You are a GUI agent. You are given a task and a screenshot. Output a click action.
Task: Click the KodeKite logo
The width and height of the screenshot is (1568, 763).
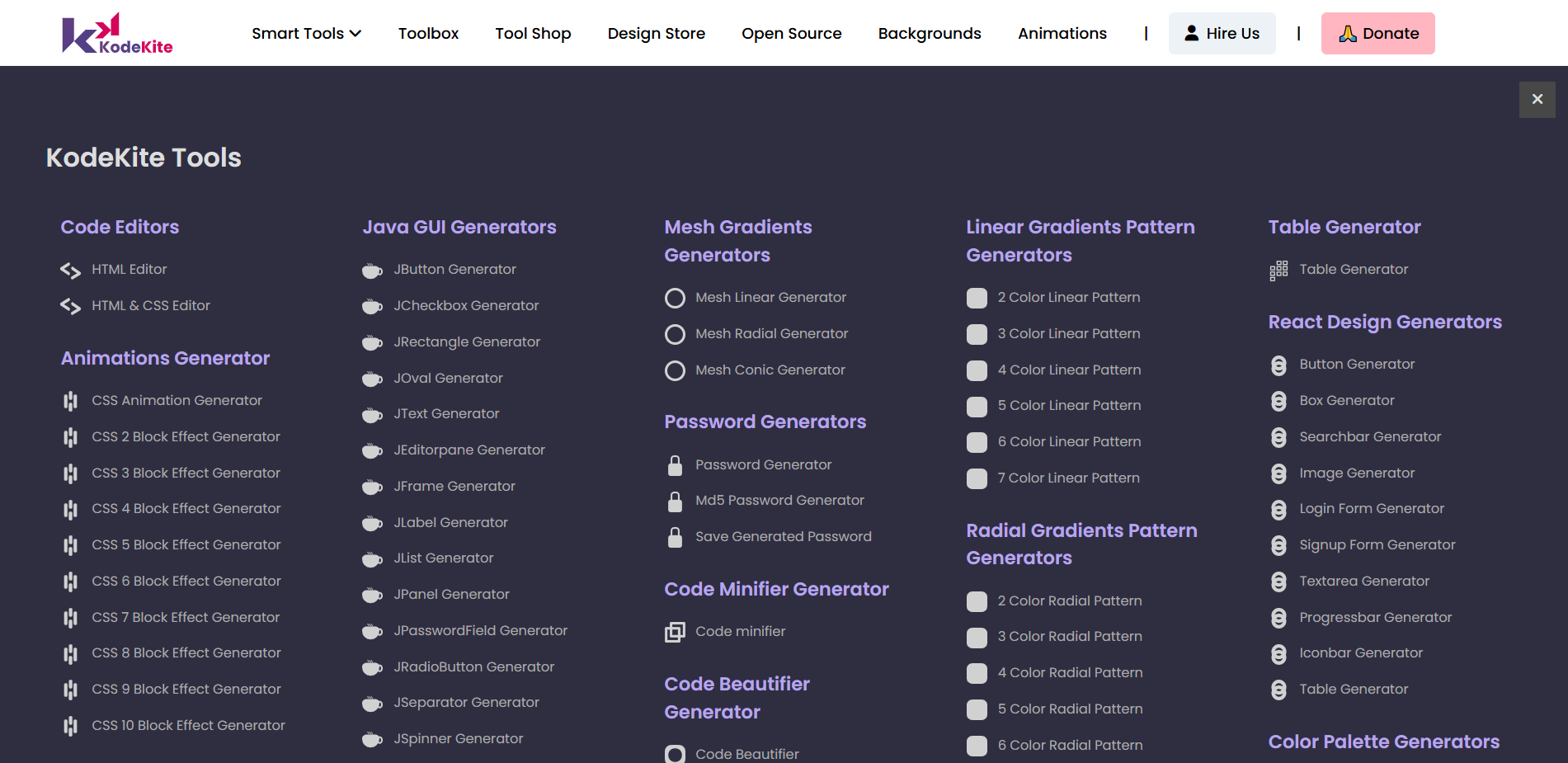117,33
